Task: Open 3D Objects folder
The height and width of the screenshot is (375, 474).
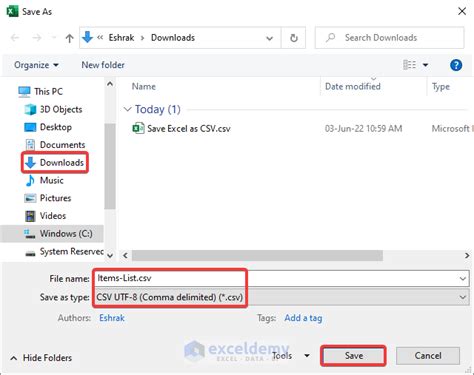Action: [x=53, y=109]
